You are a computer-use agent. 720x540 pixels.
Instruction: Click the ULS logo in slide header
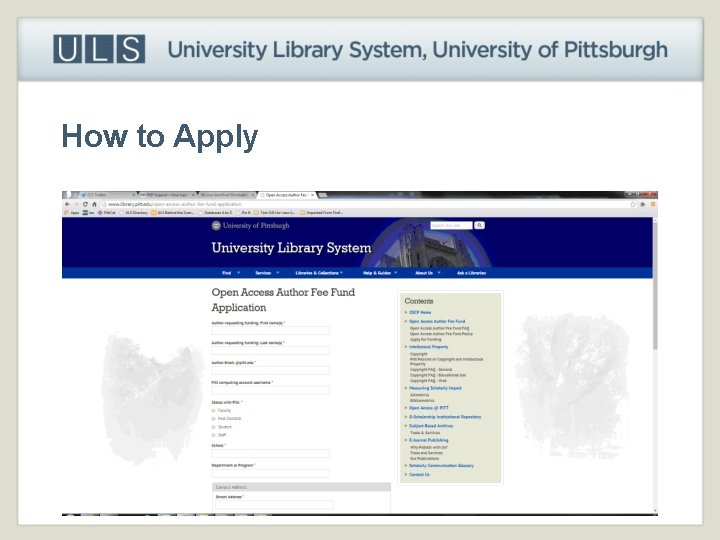click(x=99, y=49)
